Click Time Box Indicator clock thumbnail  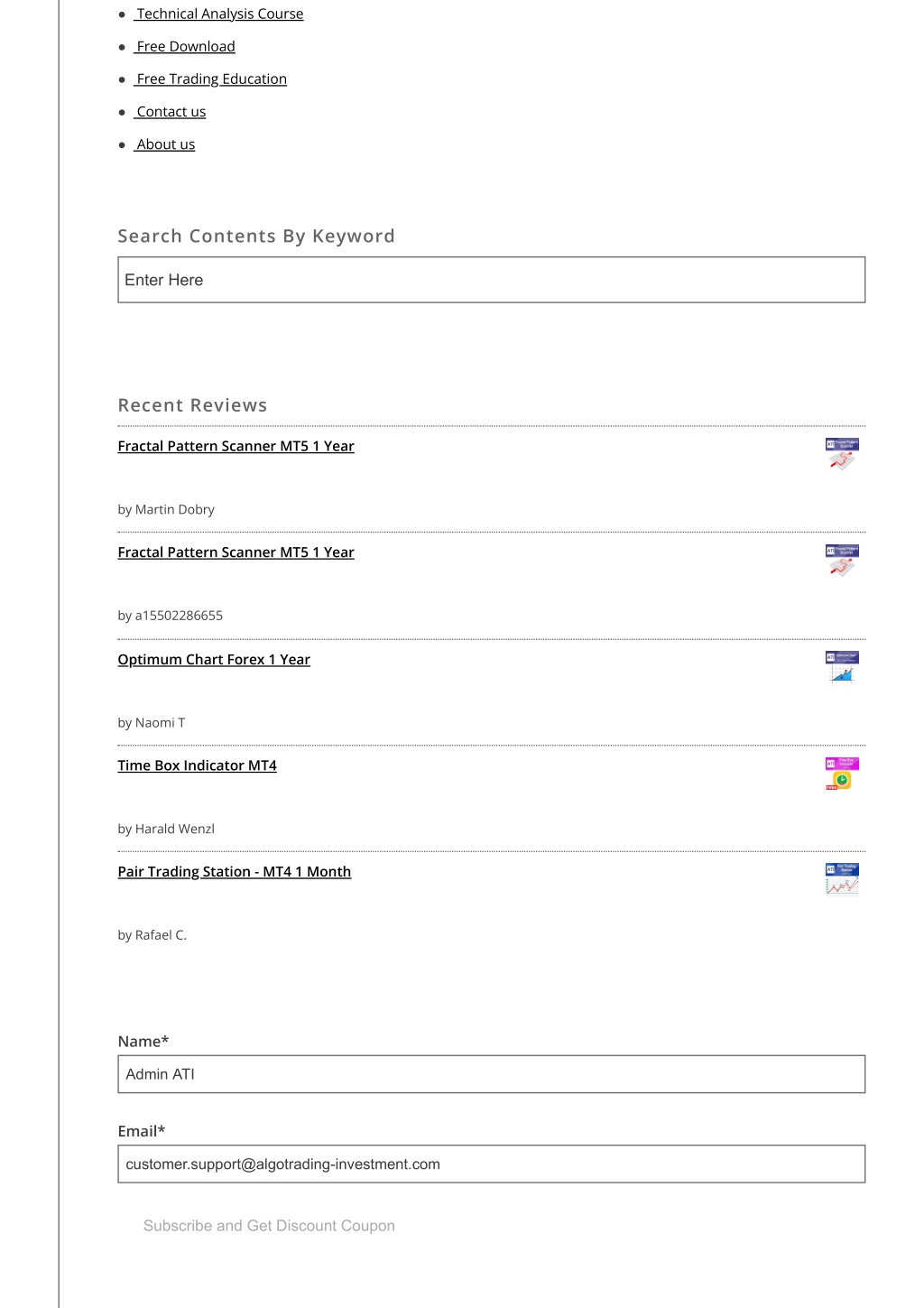tap(842, 774)
